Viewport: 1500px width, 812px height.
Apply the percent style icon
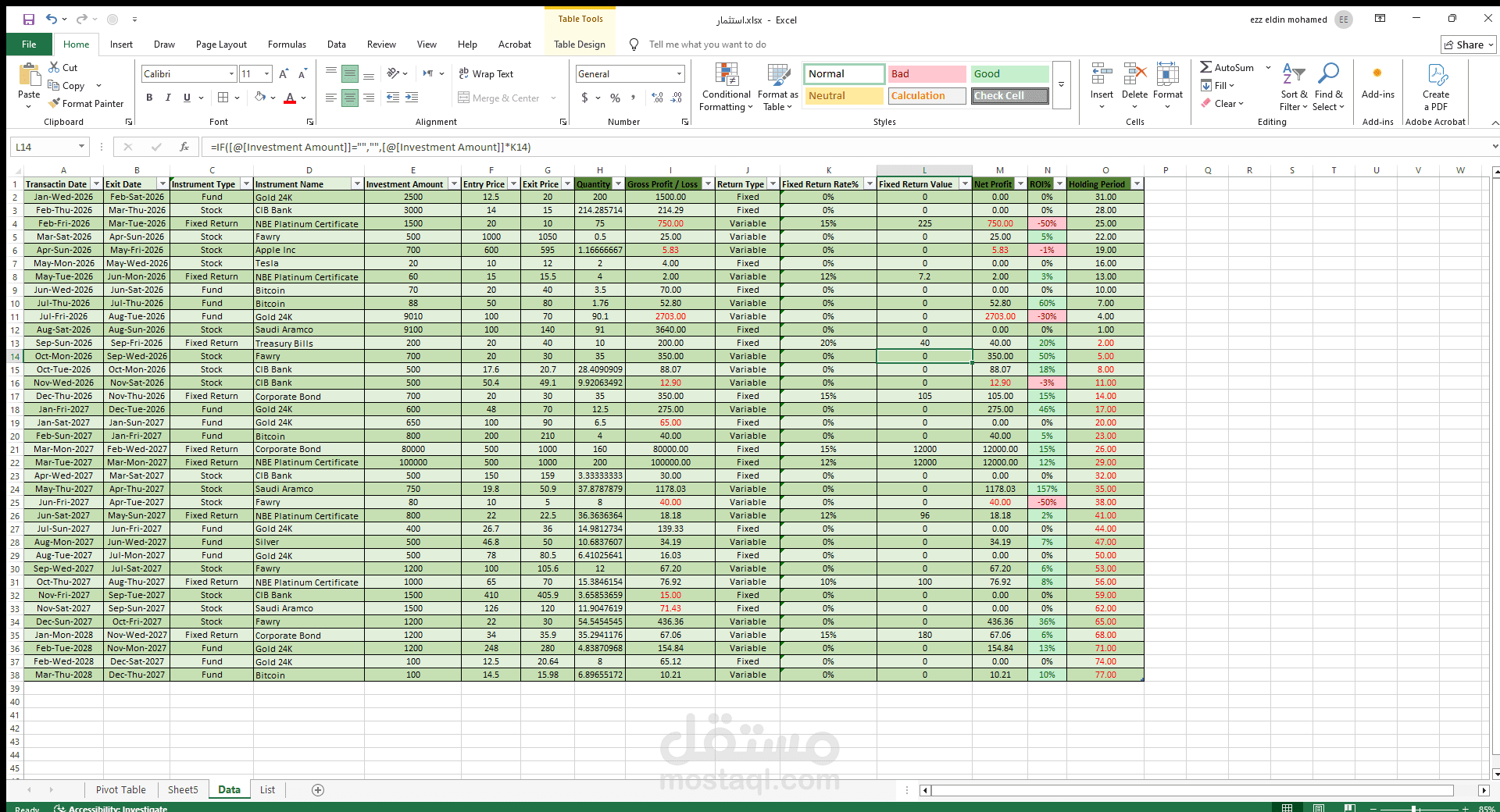pos(615,98)
